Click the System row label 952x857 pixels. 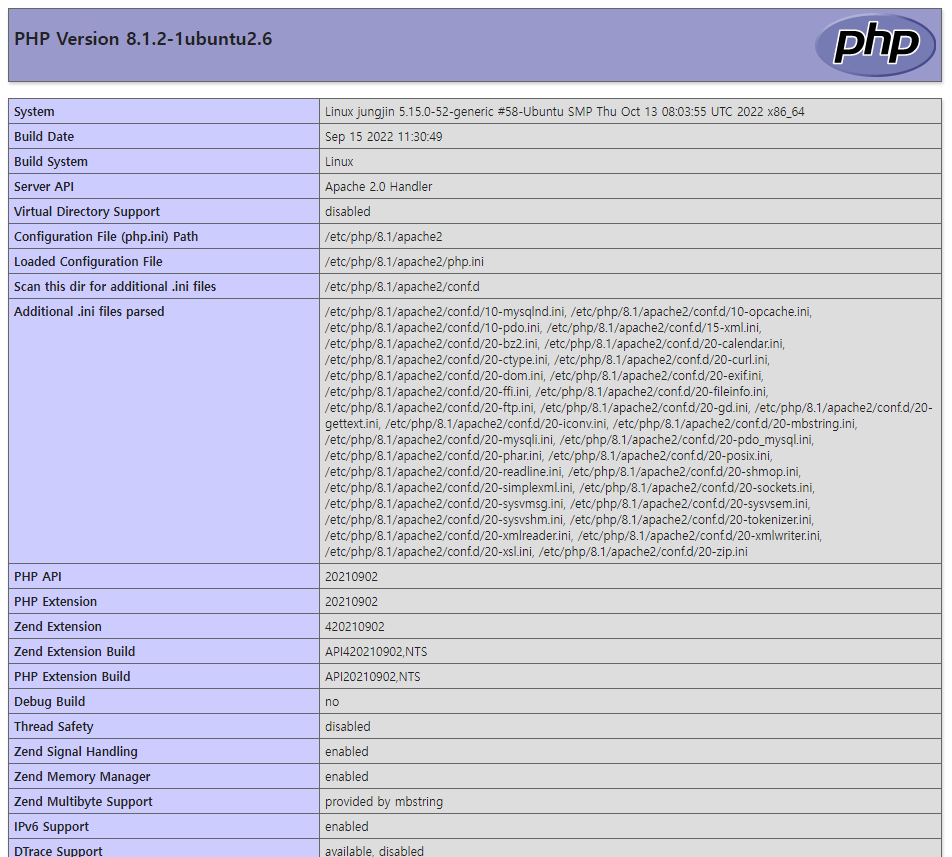(x=34, y=112)
